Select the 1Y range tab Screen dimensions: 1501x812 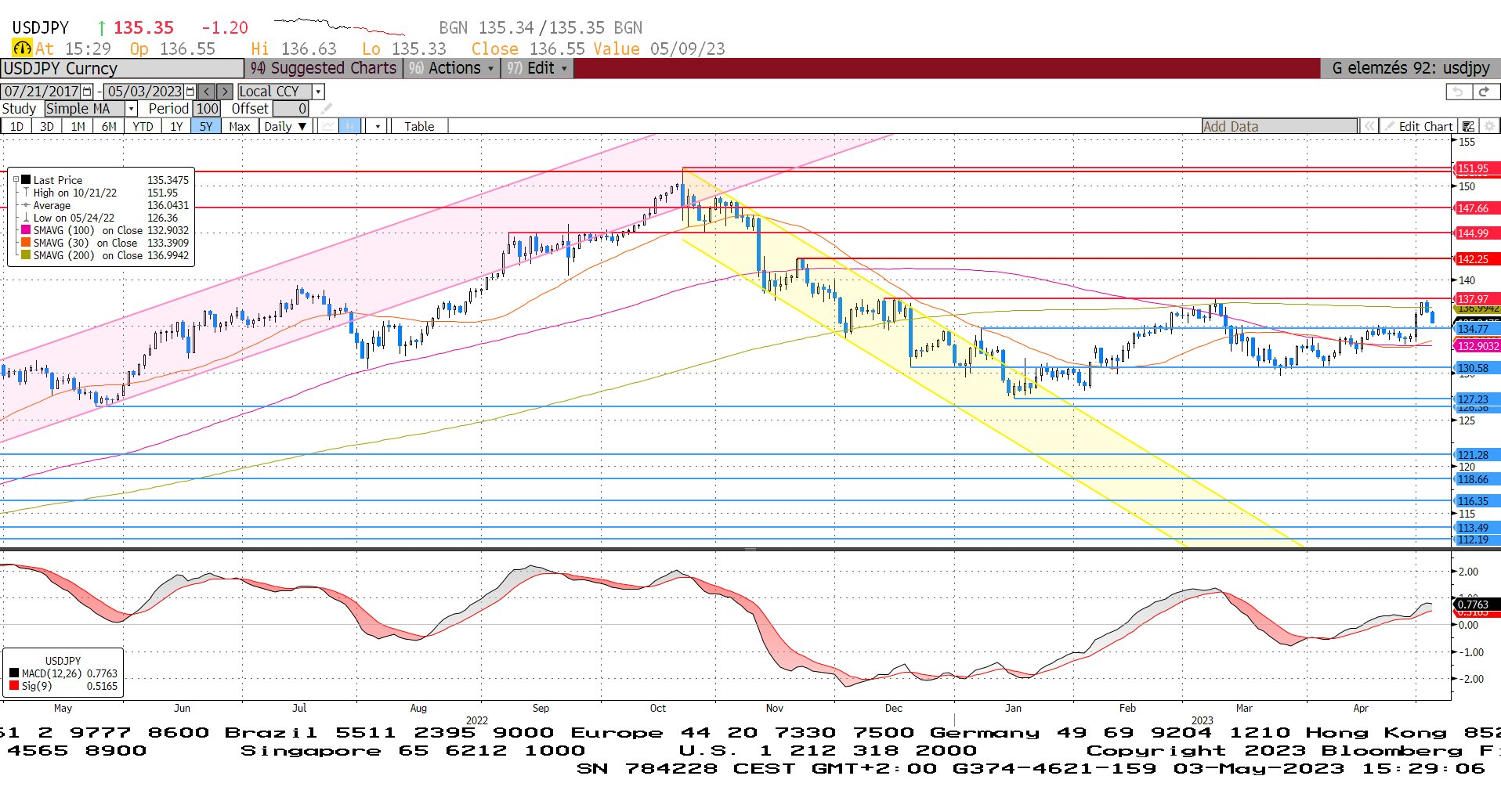(x=176, y=126)
